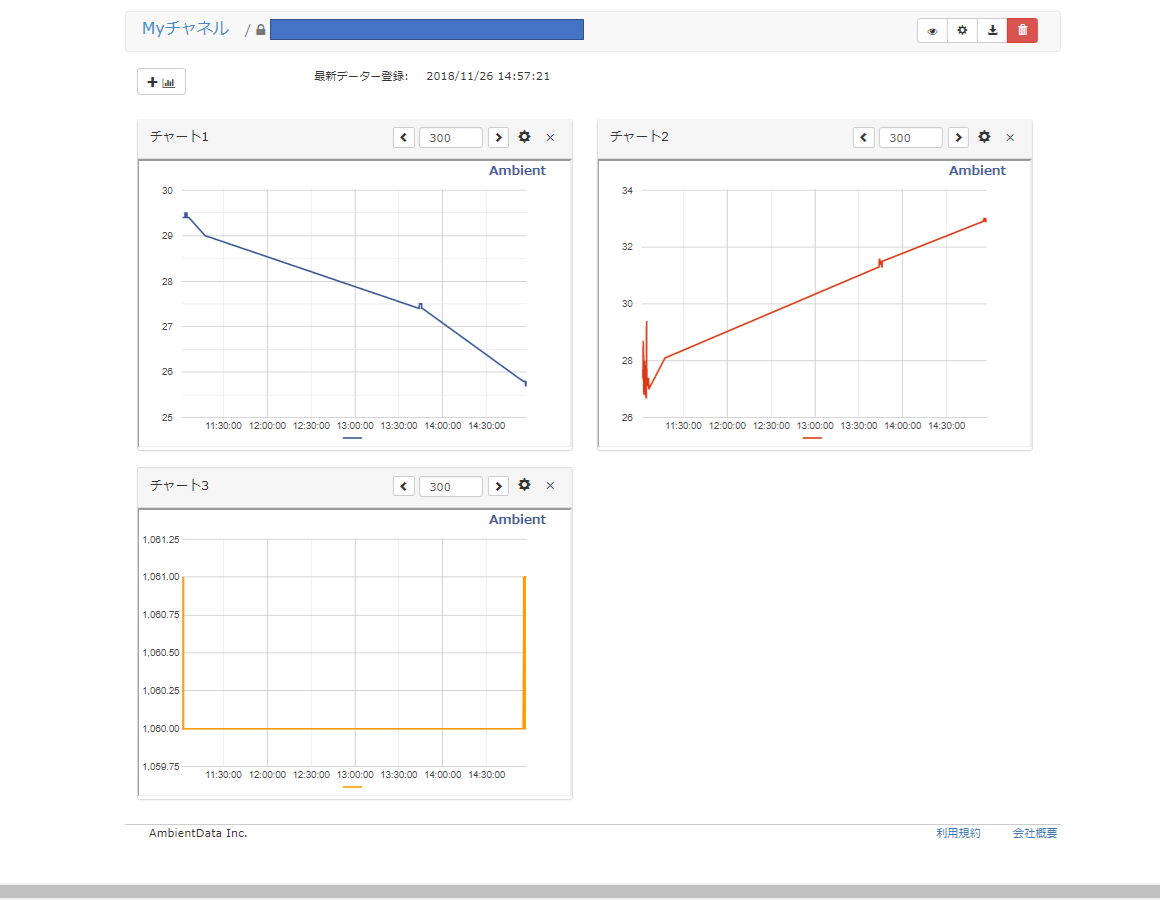
Task: Click the 最新データー登録 label
Action: click(361, 76)
